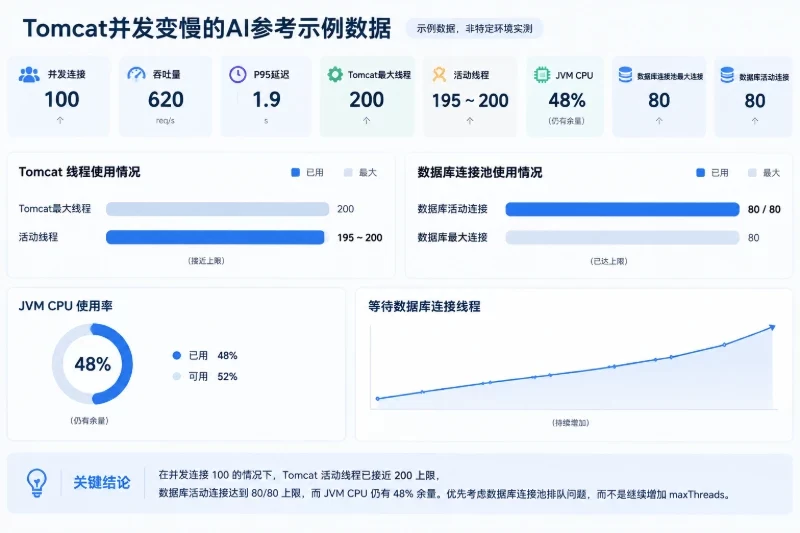Click the 数据库连接池最大连接 database icon
This screenshot has width=800, height=533.
[x=625, y=74]
